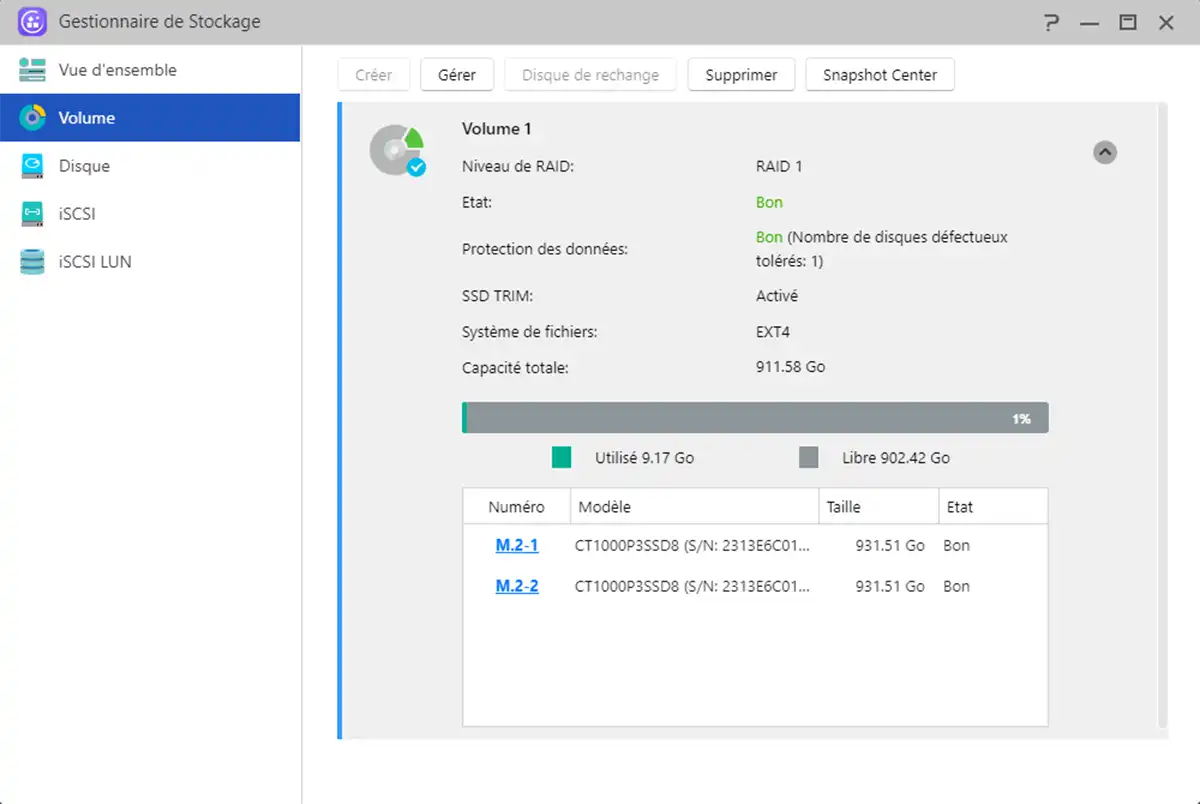Click the Volume 1 disk status icon

pyautogui.click(x=397, y=150)
